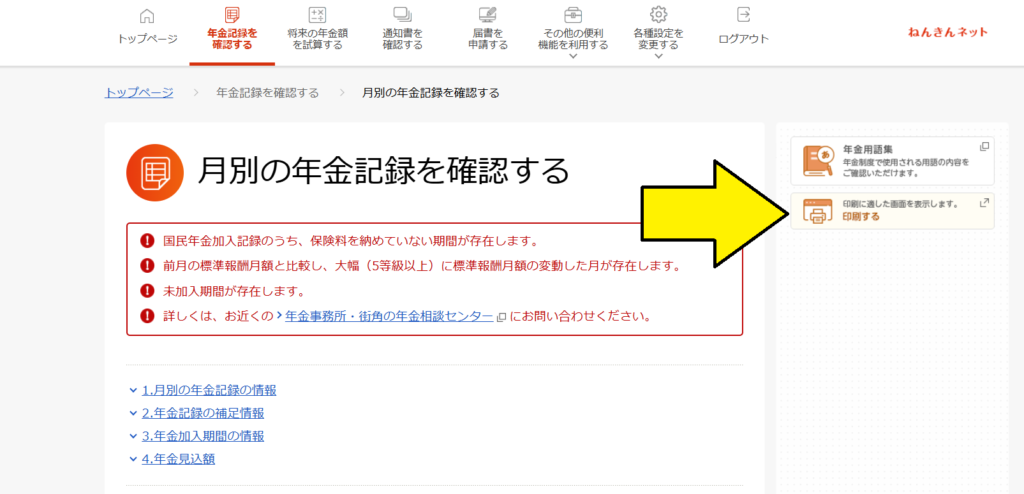Click the gear icon for 各種設定を変更する

pos(658,15)
